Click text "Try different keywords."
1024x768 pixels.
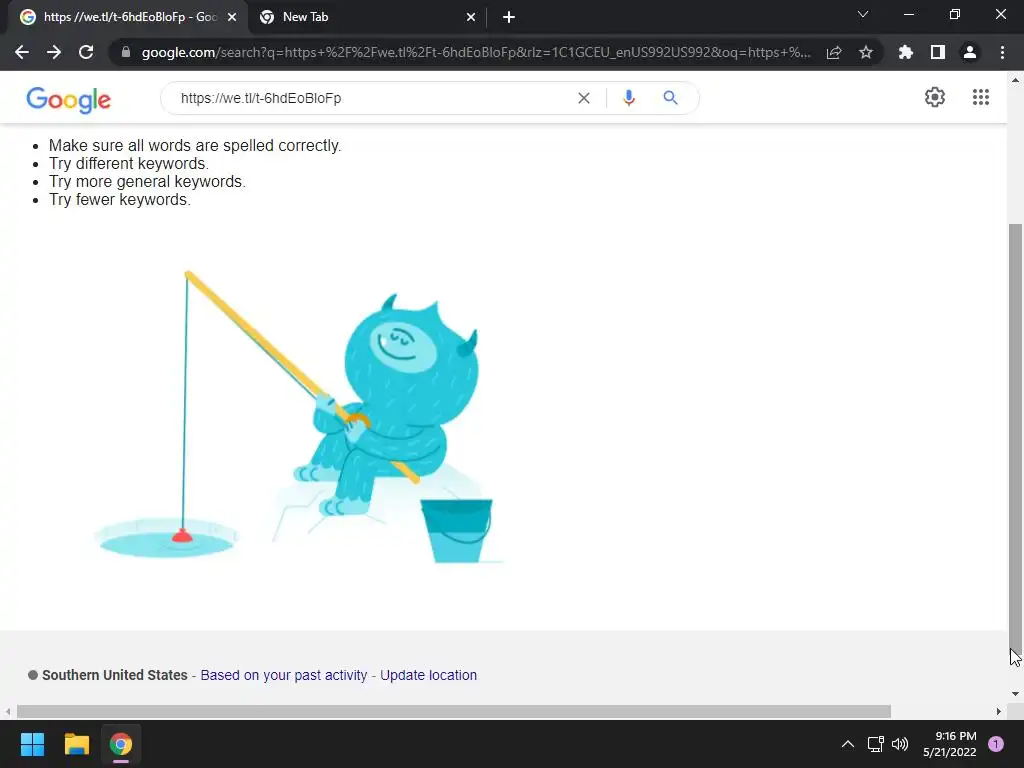pyautogui.click(x=129, y=163)
